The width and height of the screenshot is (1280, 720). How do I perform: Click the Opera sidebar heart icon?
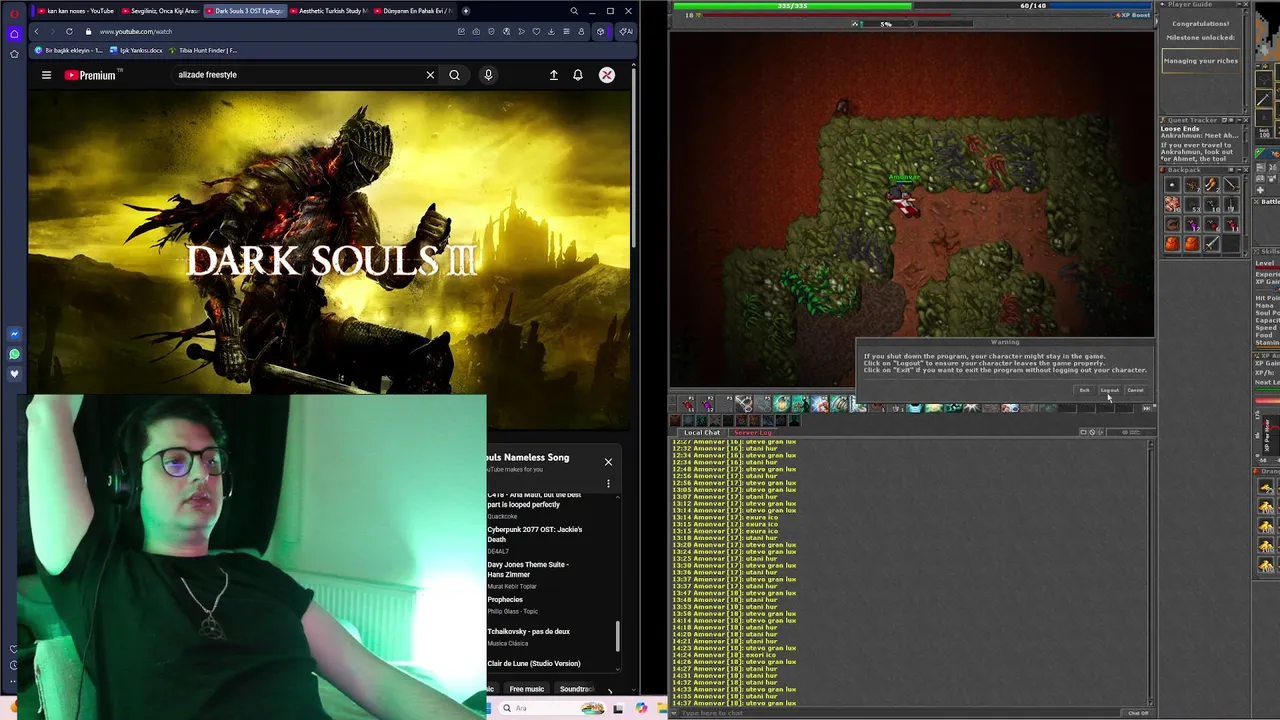[14, 373]
